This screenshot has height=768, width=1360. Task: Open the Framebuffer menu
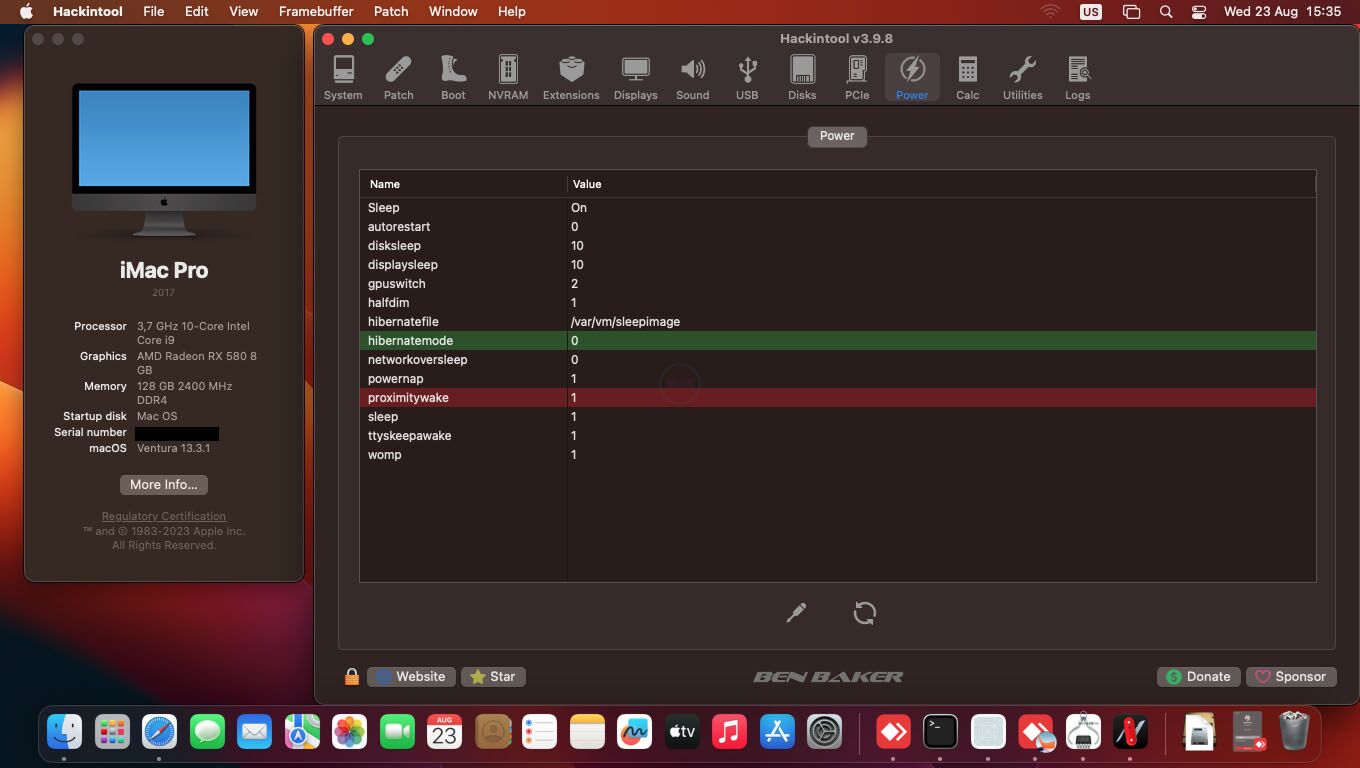point(316,11)
